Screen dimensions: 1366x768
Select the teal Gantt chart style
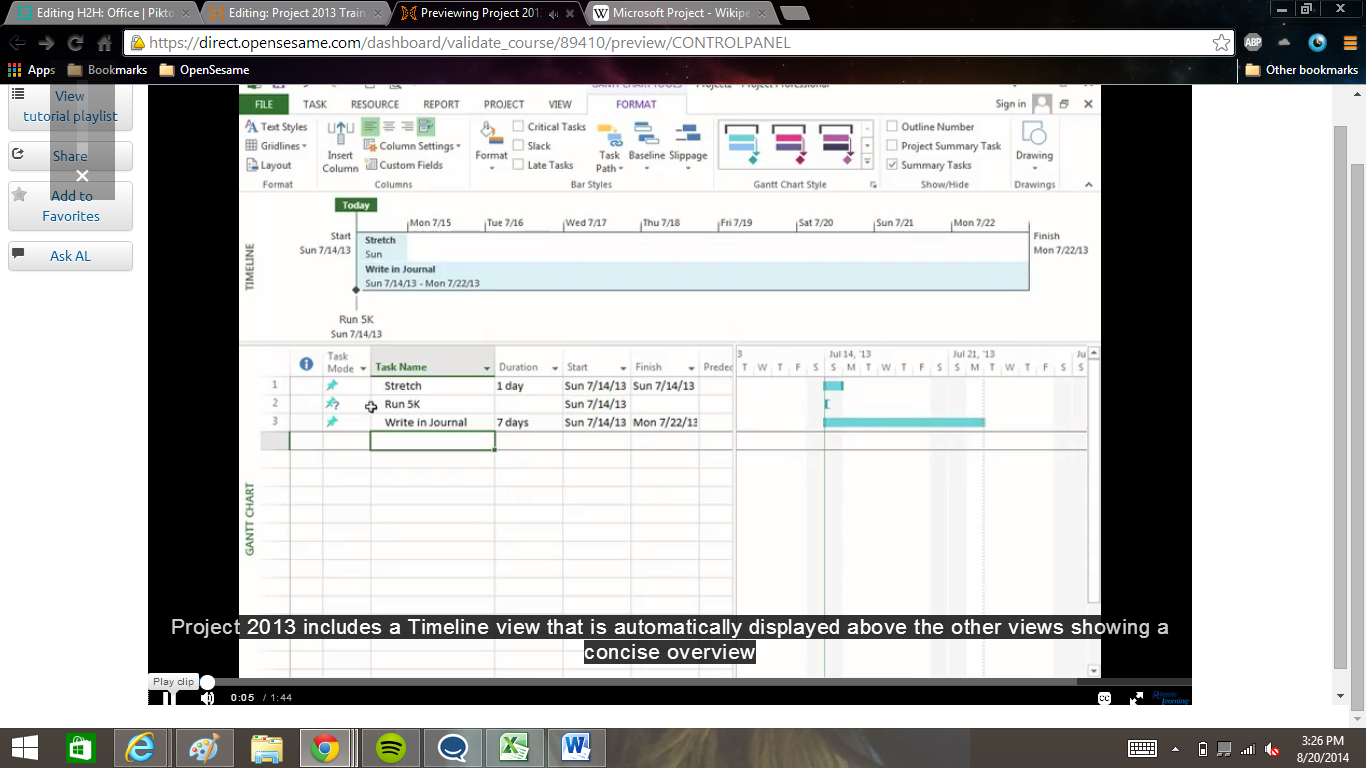pos(743,147)
